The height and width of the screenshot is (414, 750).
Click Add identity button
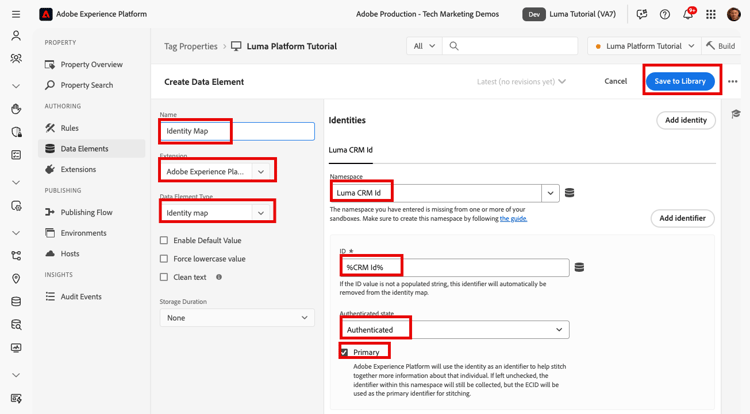pyautogui.click(x=686, y=120)
